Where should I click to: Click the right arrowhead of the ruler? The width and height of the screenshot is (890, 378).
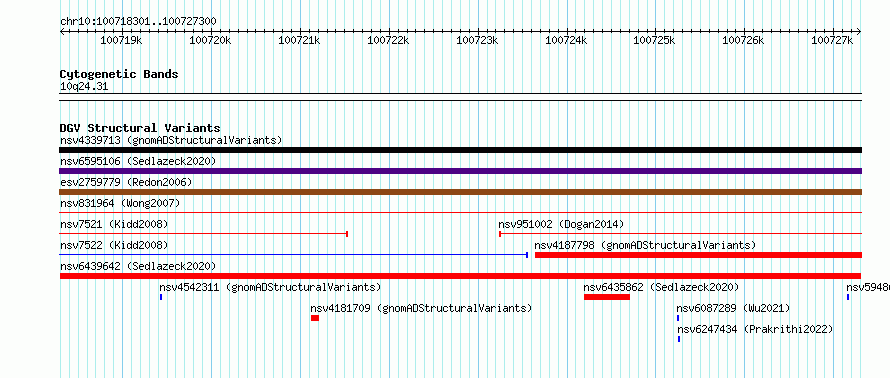coord(859,32)
